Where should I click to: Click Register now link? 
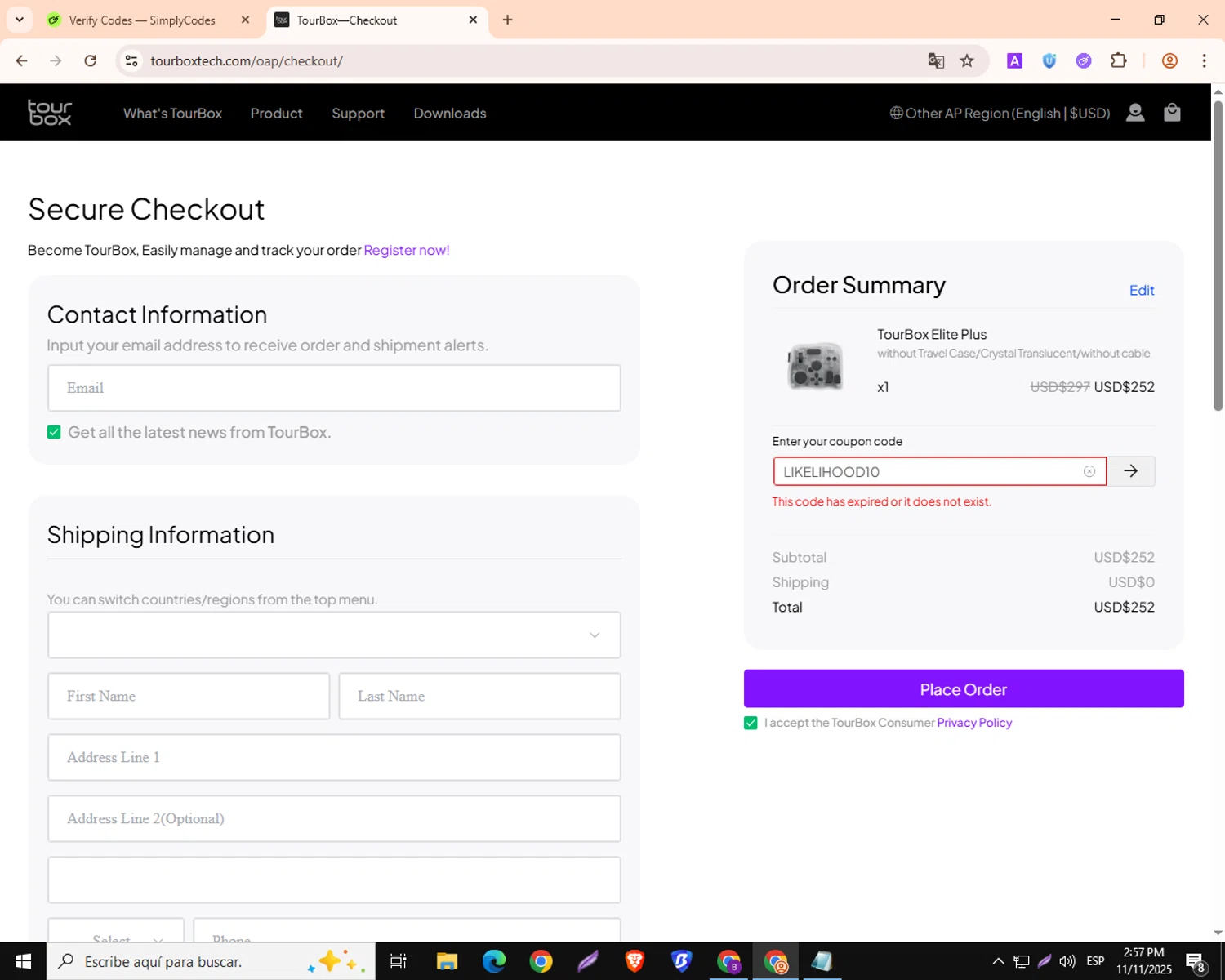coord(407,250)
